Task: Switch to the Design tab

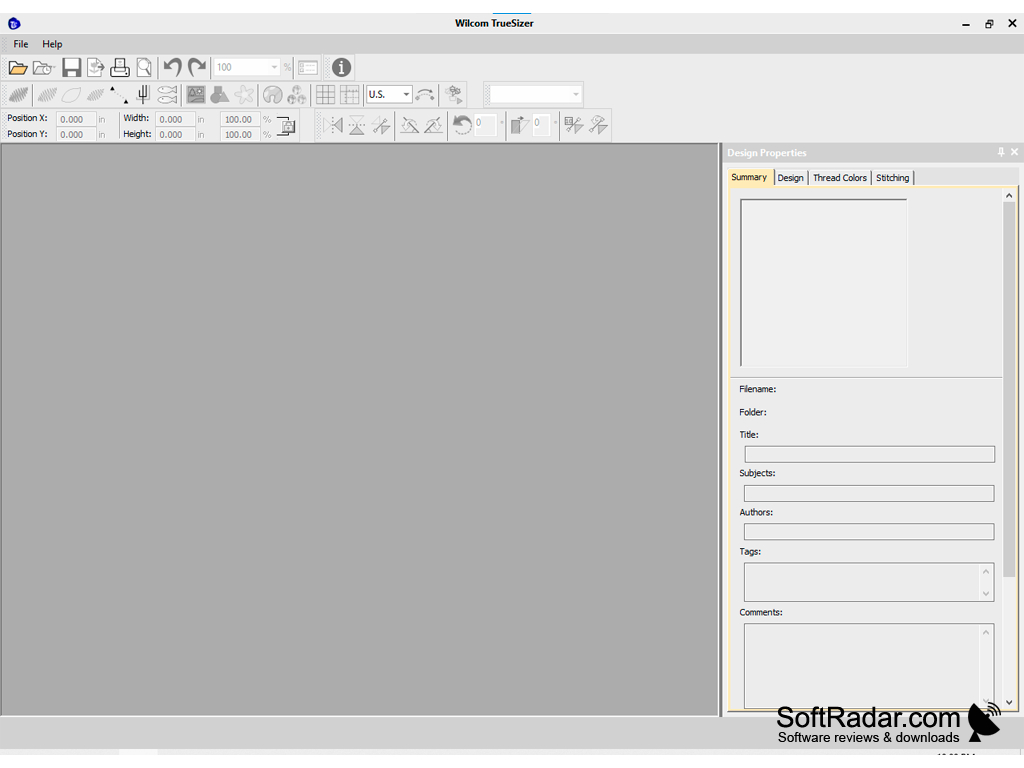Action: [x=790, y=178]
